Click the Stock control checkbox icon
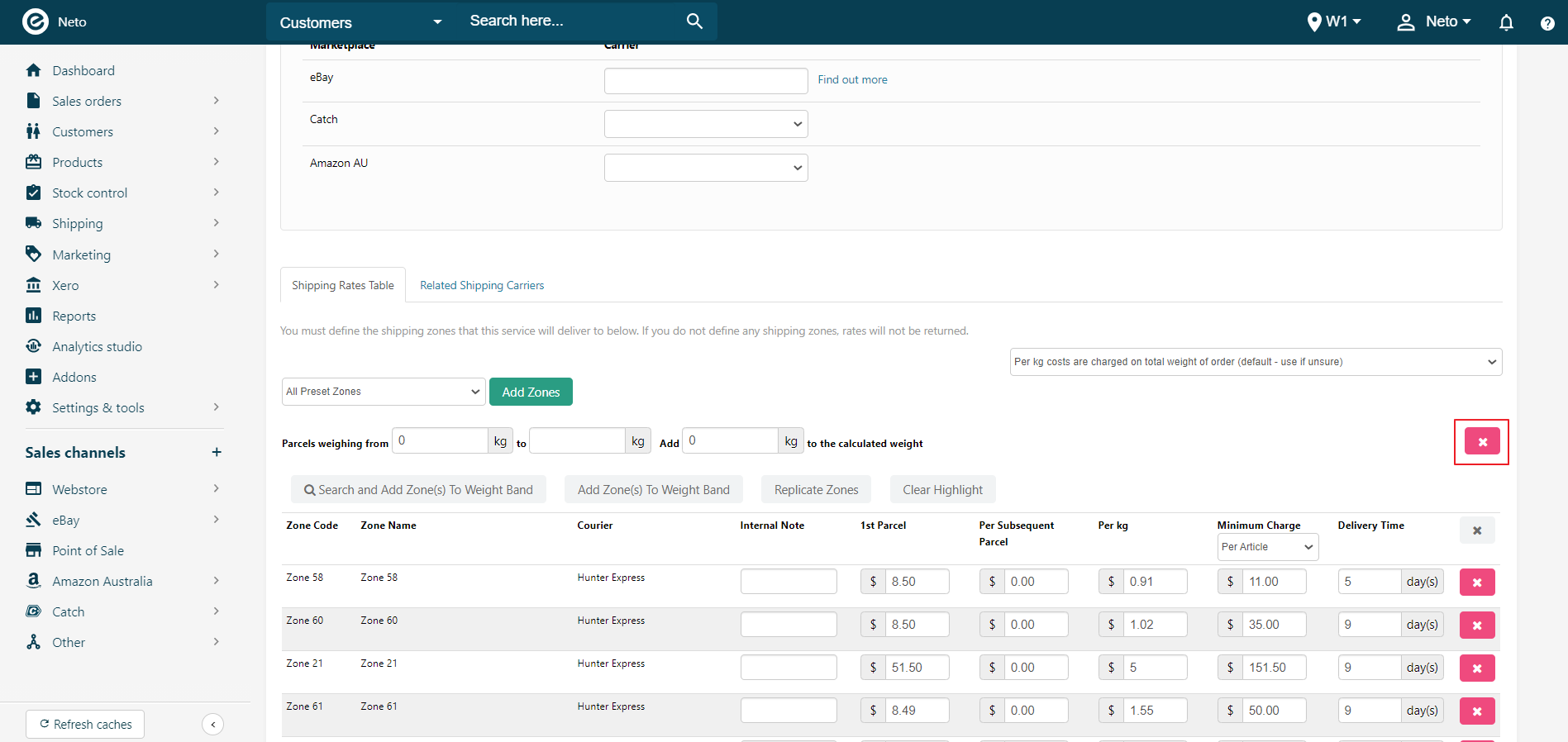1568x742 pixels. (33, 193)
